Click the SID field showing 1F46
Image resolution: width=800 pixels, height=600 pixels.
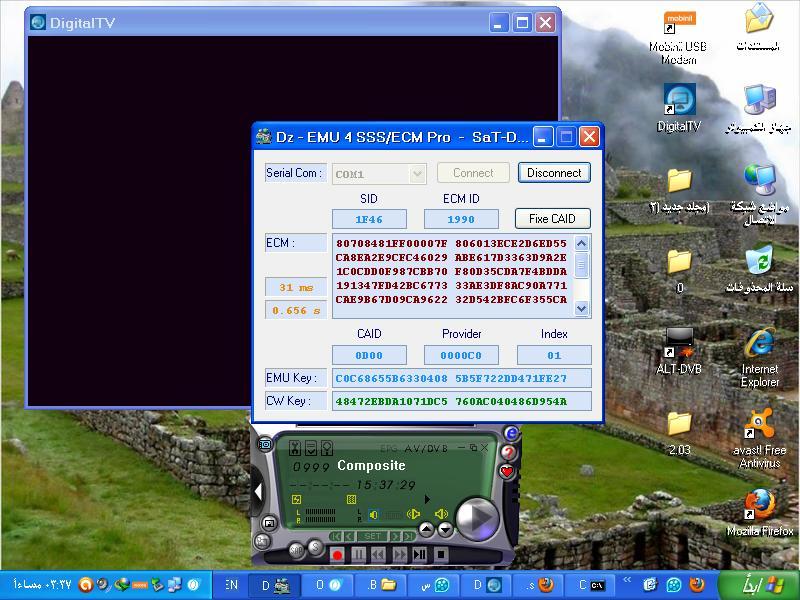tap(369, 219)
